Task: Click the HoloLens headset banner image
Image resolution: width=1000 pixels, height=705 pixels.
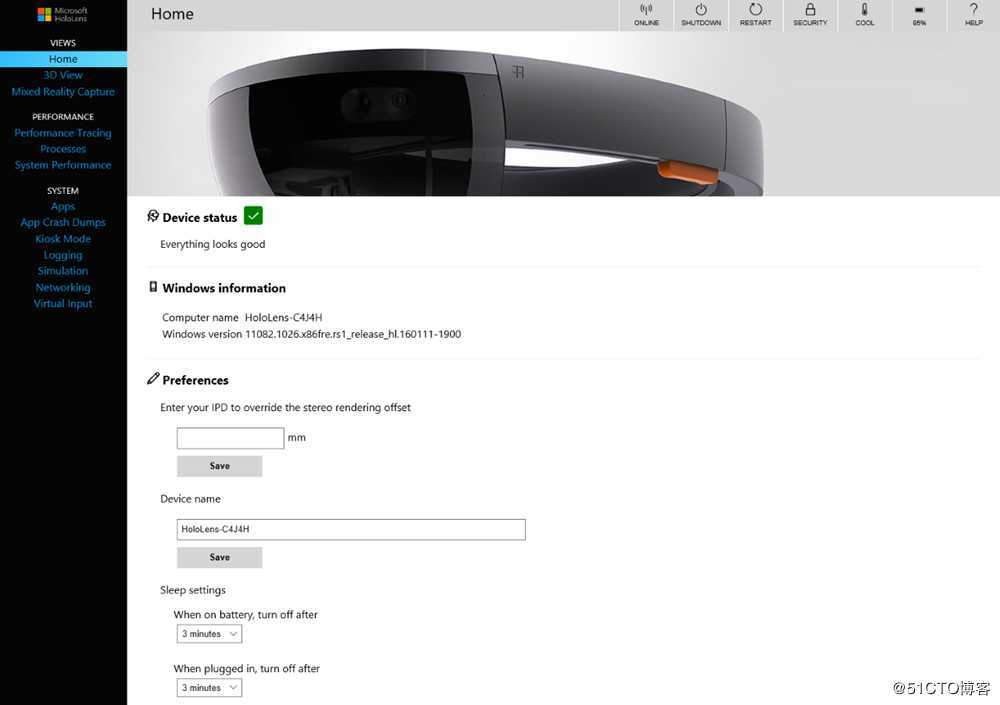Action: tap(563, 114)
